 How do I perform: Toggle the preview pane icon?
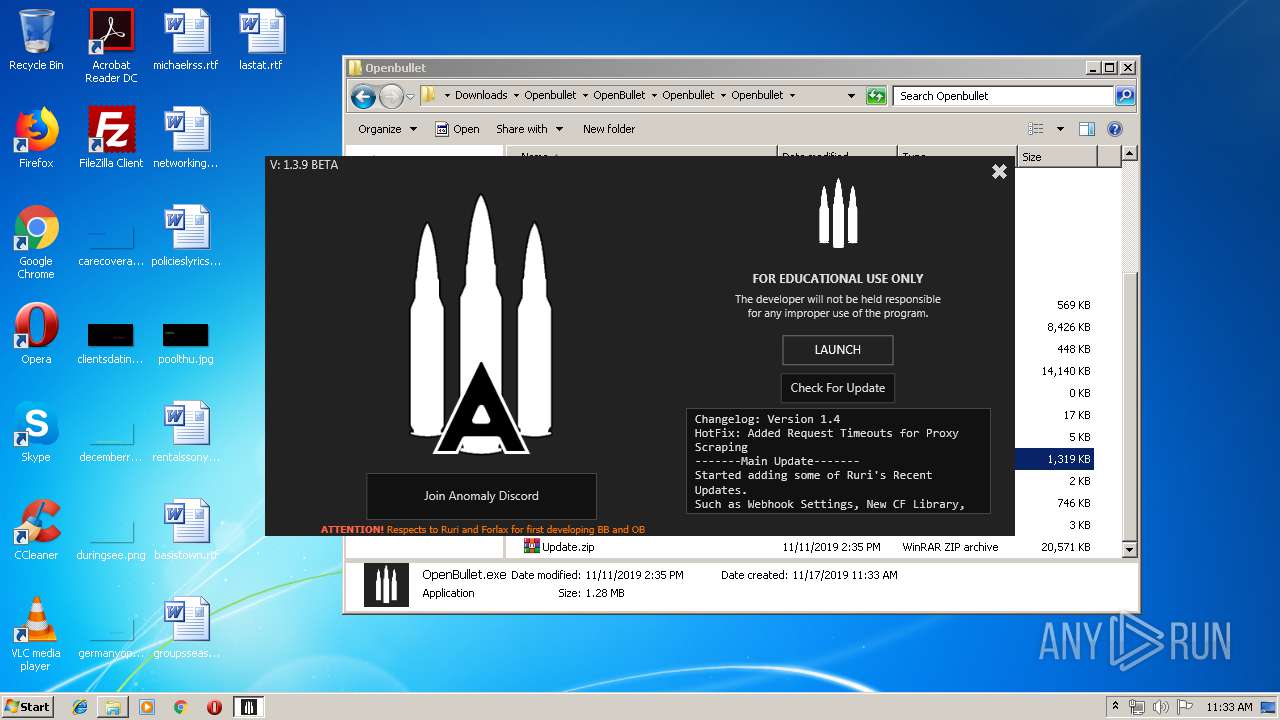click(1087, 129)
